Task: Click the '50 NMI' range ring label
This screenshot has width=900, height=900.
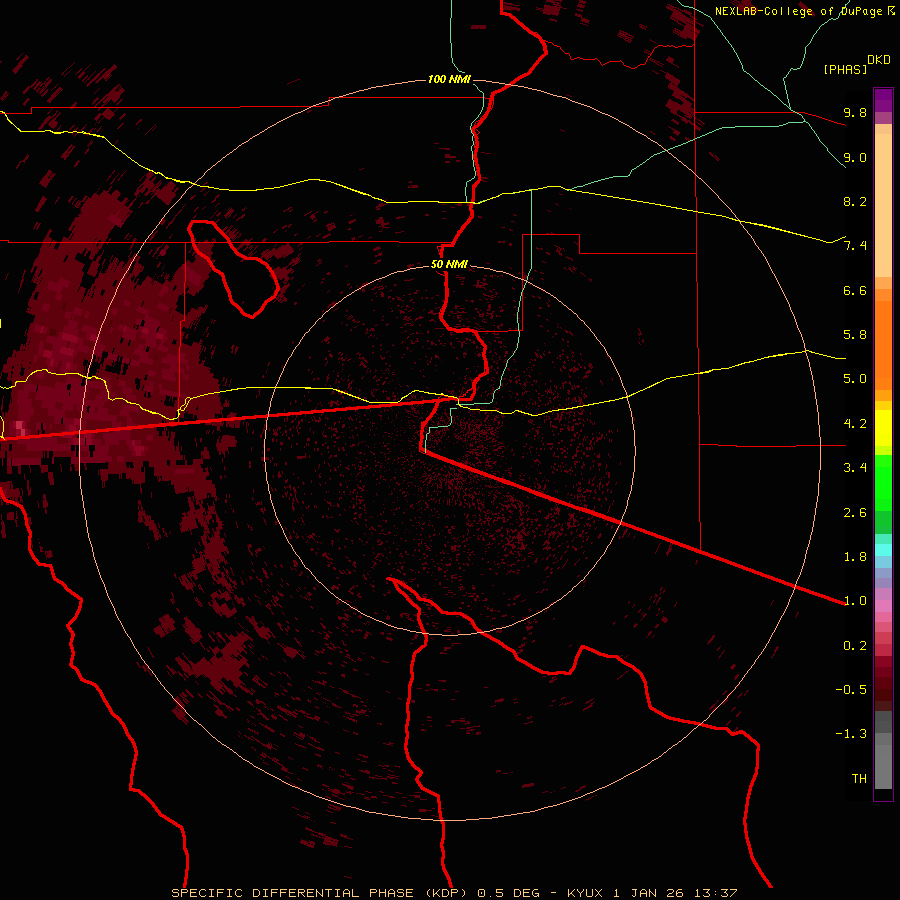Action: [x=449, y=264]
